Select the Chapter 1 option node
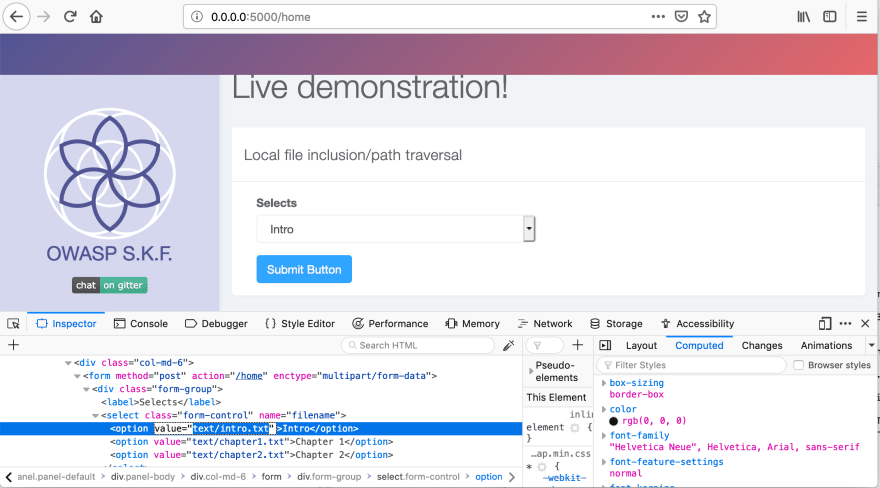This screenshot has height=488, width=880. coord(251,442)
